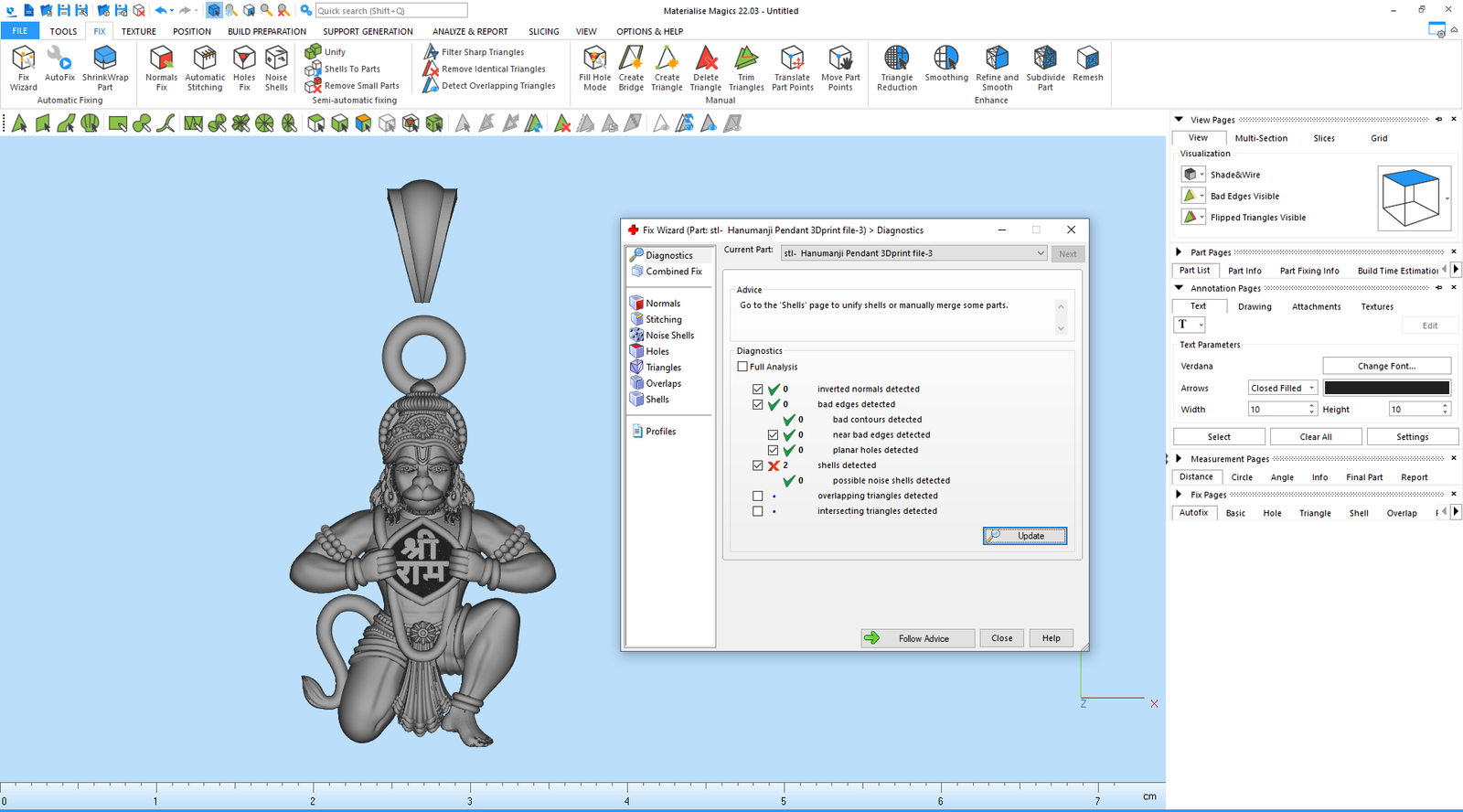
Task: Enable the Full Analysis checkbox
Action: pos(742,367)
